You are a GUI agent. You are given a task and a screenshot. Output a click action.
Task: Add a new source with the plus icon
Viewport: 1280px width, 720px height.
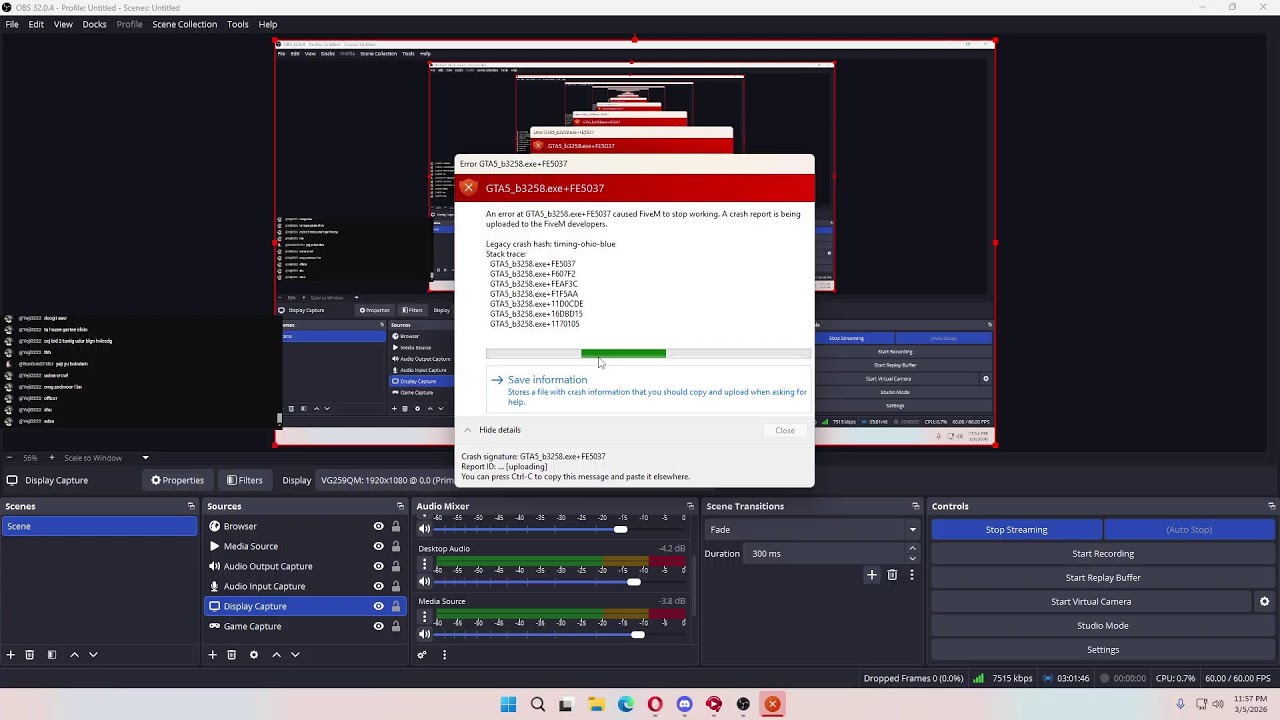point(212,655)
